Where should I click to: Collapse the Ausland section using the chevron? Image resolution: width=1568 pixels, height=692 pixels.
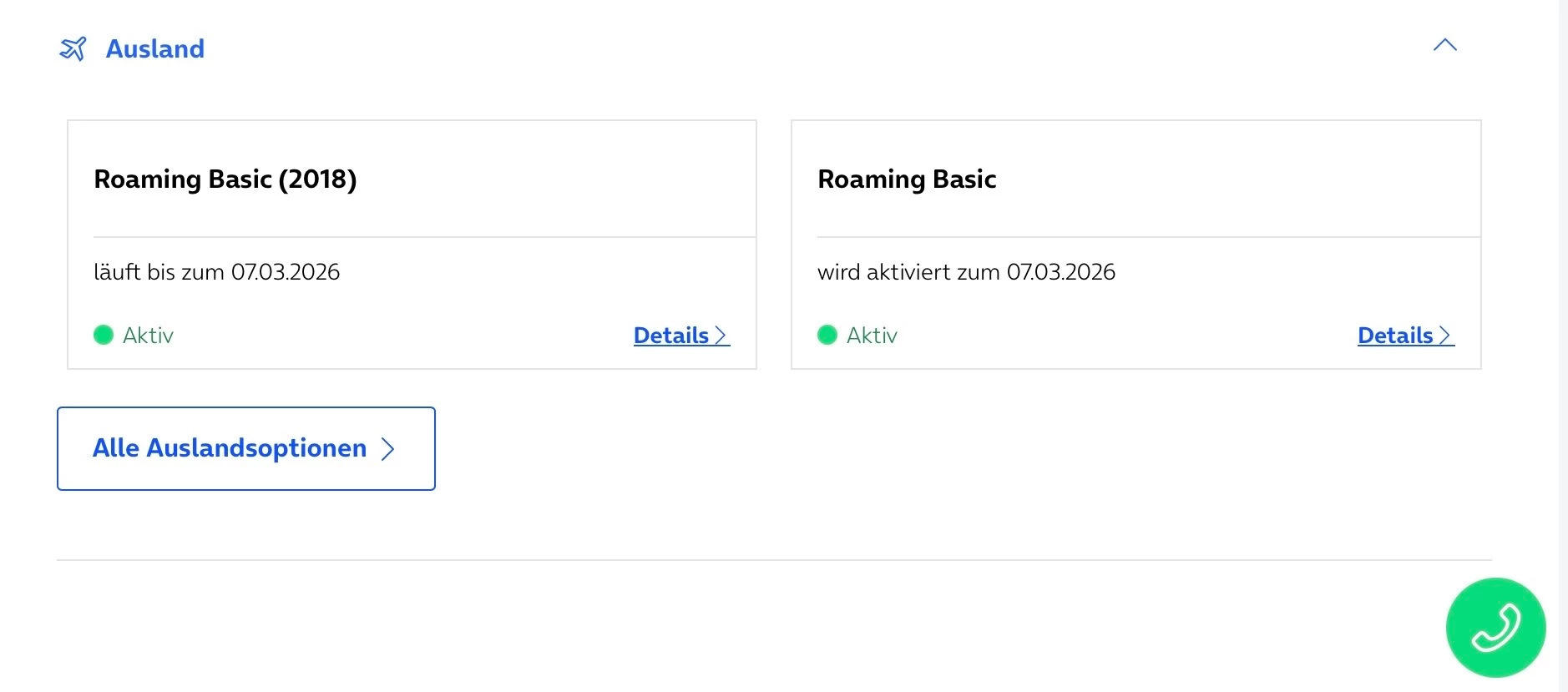click(x=1444, y=46)
